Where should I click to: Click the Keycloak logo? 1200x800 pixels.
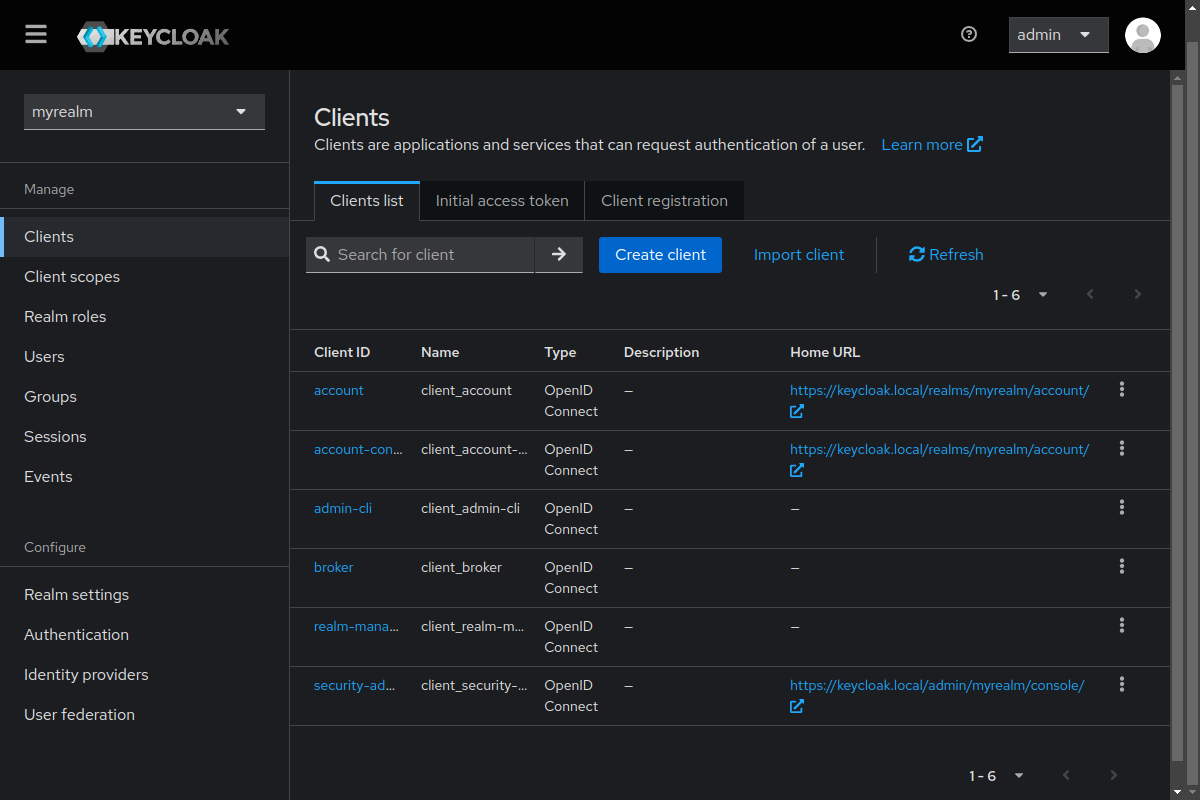pos(153,37)
